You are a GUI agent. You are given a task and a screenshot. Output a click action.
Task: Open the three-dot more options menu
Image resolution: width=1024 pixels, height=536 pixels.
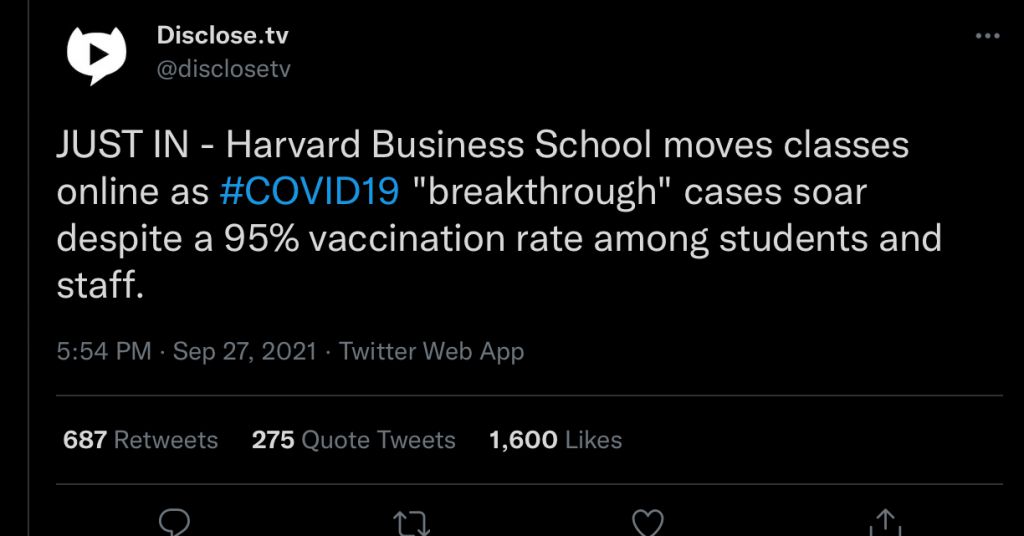click(987, 36)
